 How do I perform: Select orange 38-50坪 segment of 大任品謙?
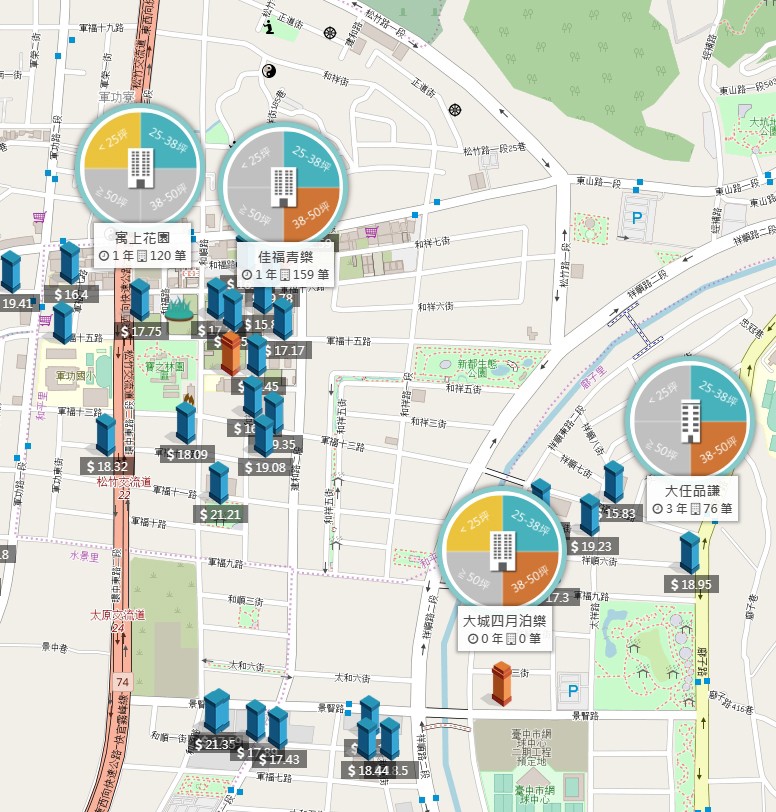point(718,449)
